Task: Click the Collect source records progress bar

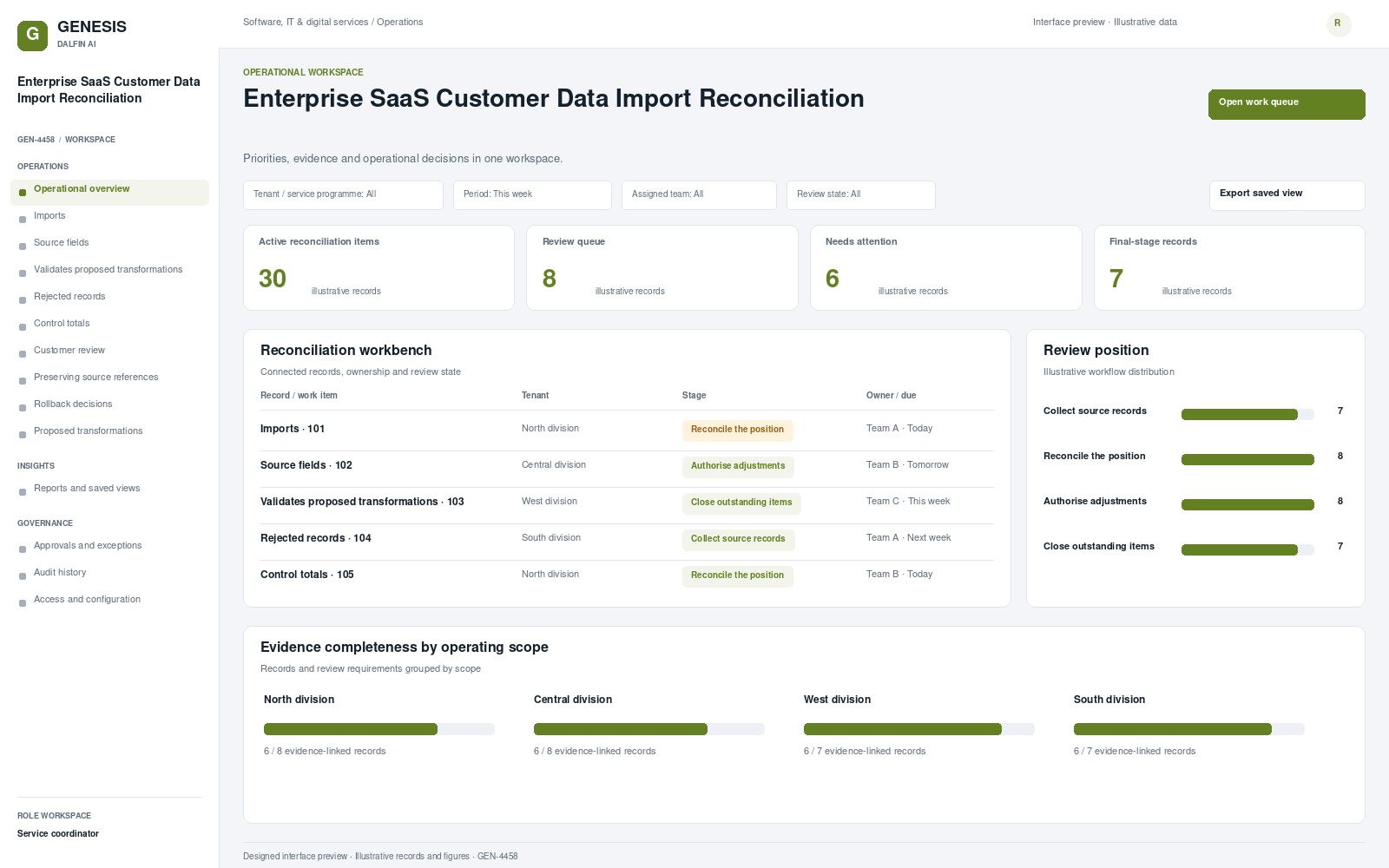Action: tap(1247, 415)
